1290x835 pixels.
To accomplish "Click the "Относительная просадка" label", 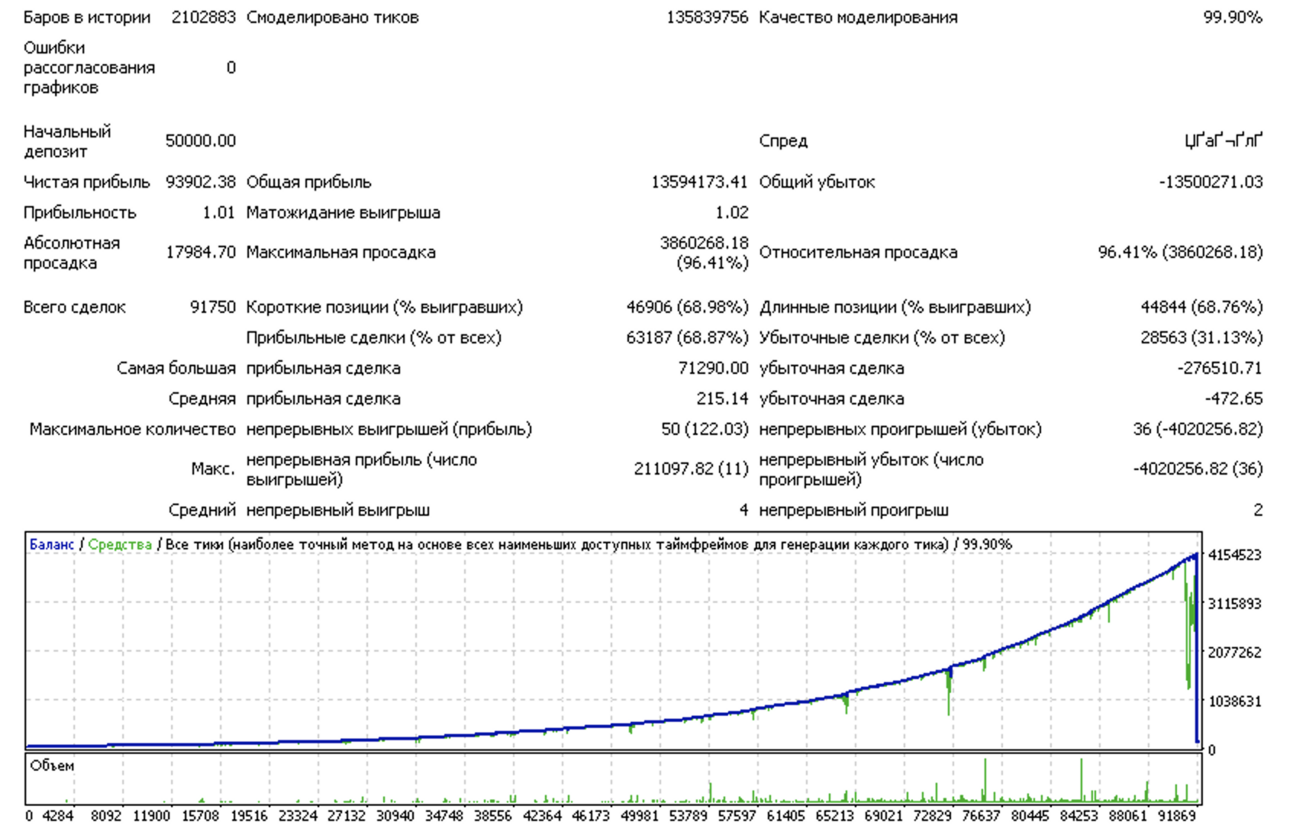I will click(x=858, y=253).
